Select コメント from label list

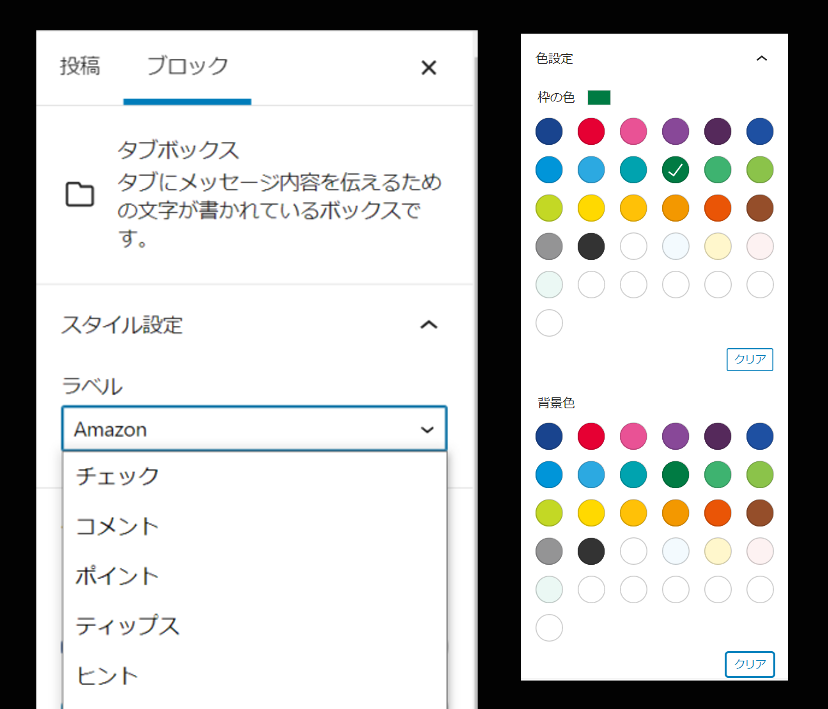coord(255,526)
